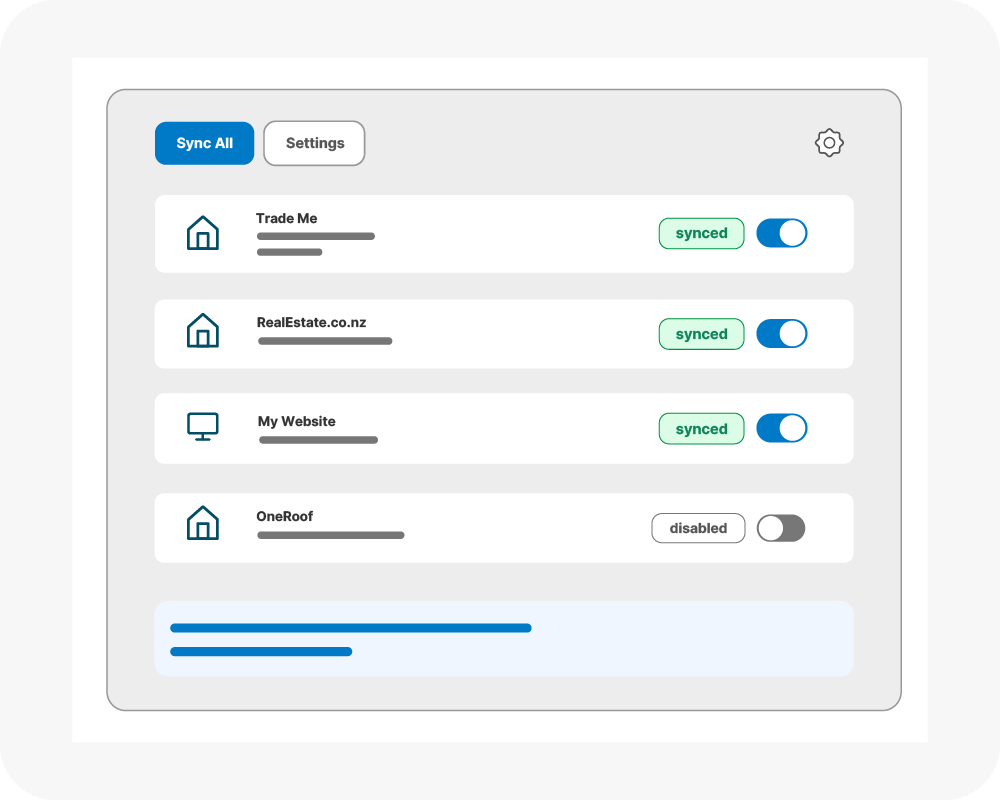Select the My Website synced badge
Image resolution: width=1000 pixels, height=800 pixels.
(x=701, y=428)
